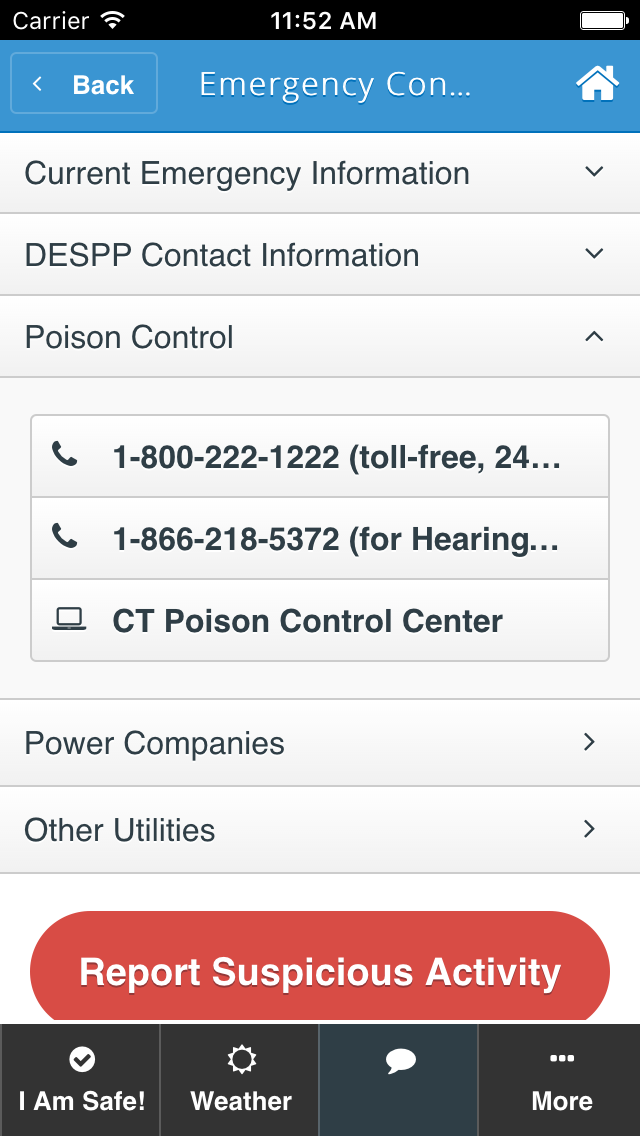Tap the Home icon in the navigation bar
The height and width of the screenshot is (1136, 640).
pyautogui.click(x=597, y=84)
